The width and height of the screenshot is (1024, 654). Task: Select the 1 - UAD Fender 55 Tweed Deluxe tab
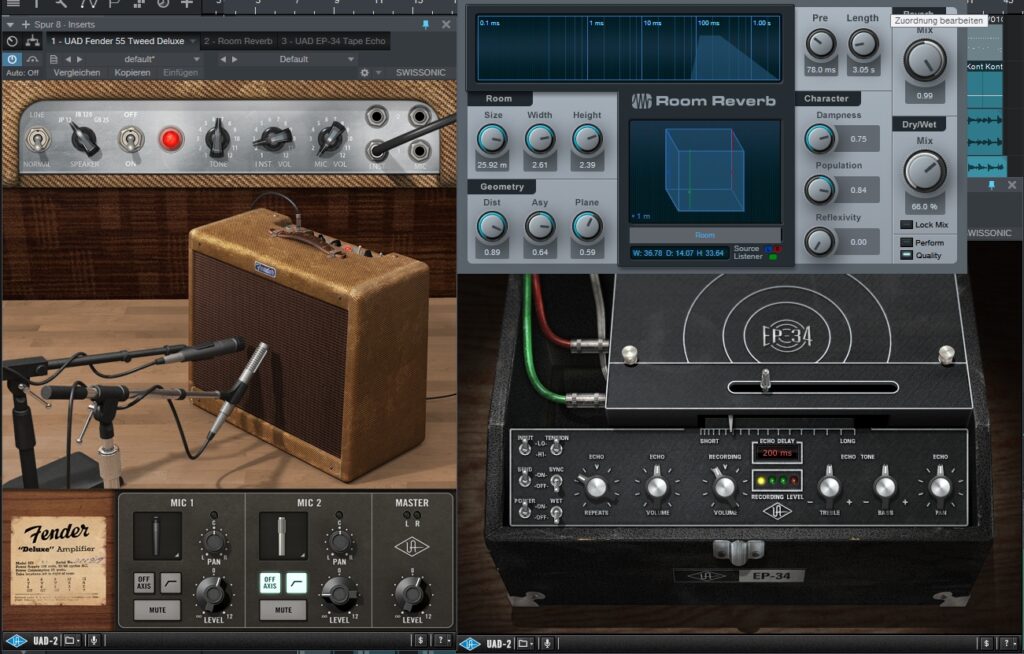coord(118,41)
